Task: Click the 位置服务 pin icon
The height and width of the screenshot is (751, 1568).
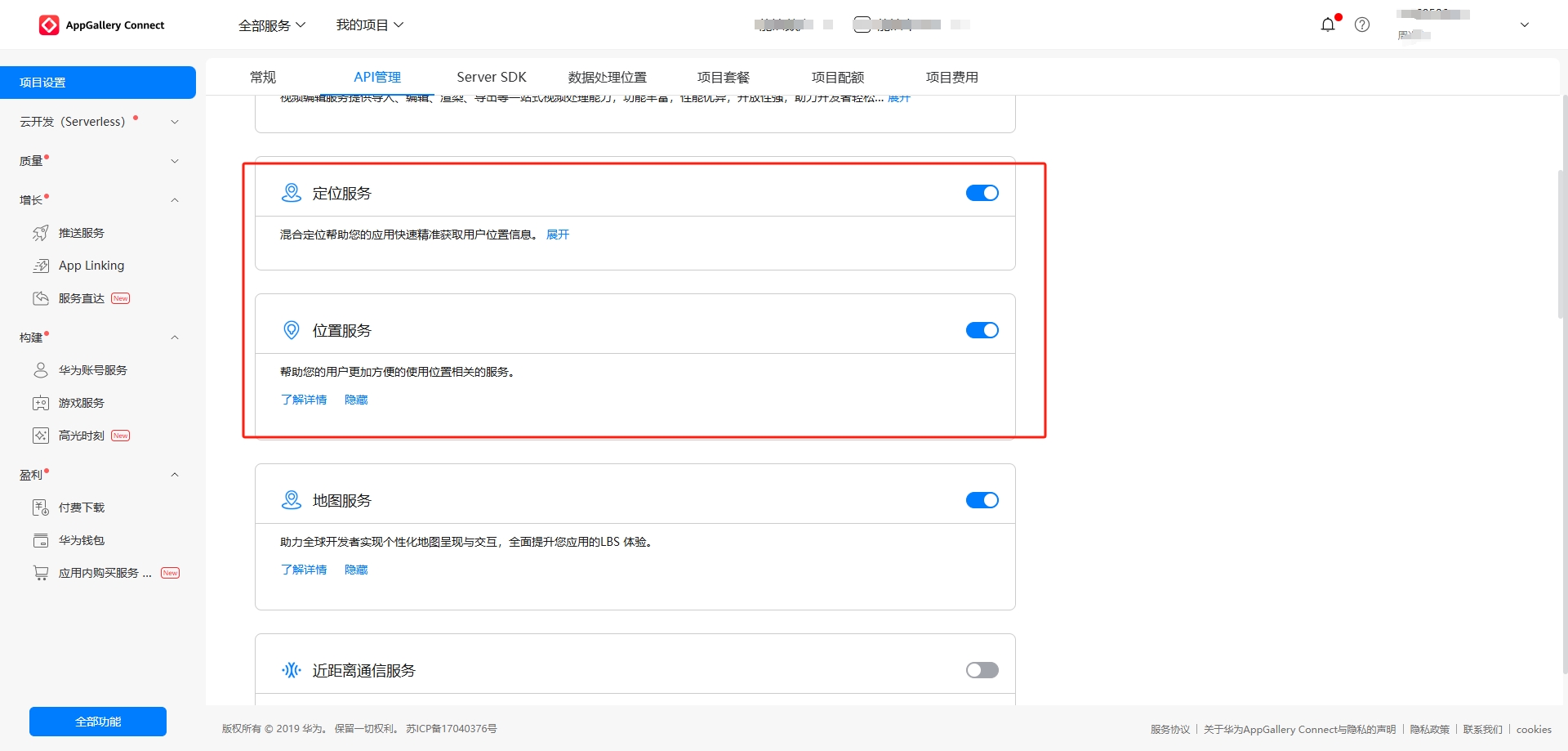Action: pyautogui.click(x=292, y=330)
